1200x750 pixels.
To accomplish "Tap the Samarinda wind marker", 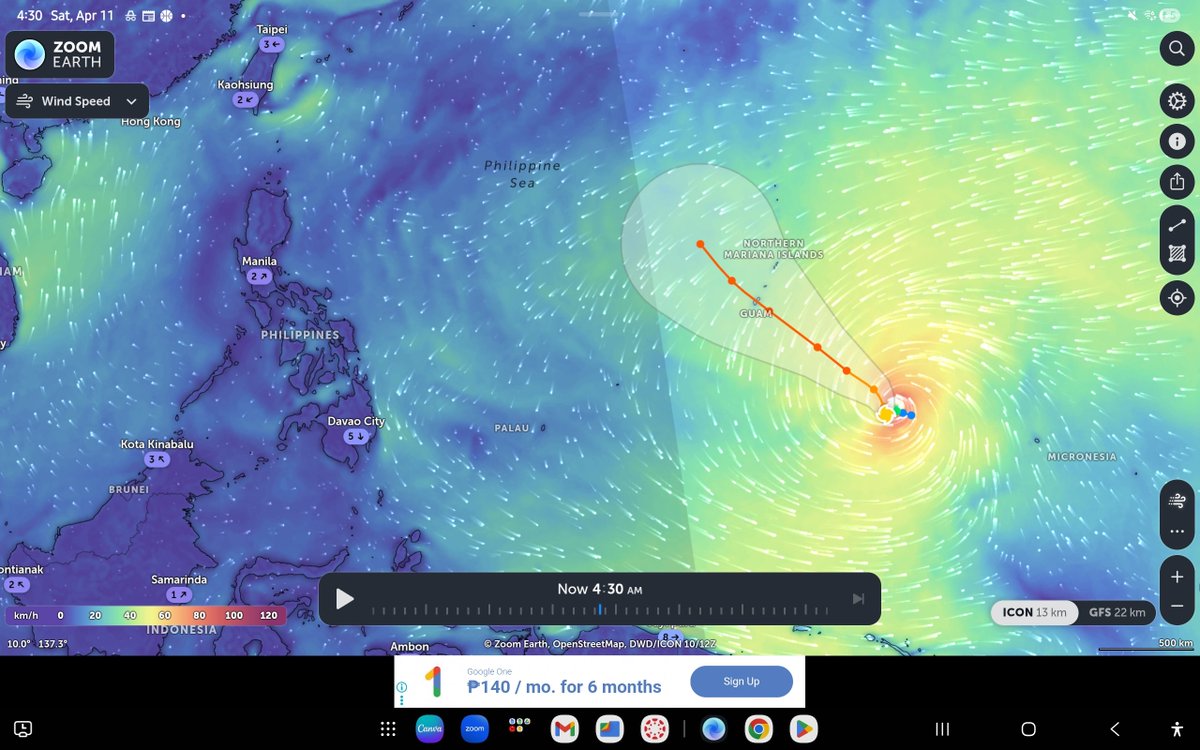I will (179, 595).
